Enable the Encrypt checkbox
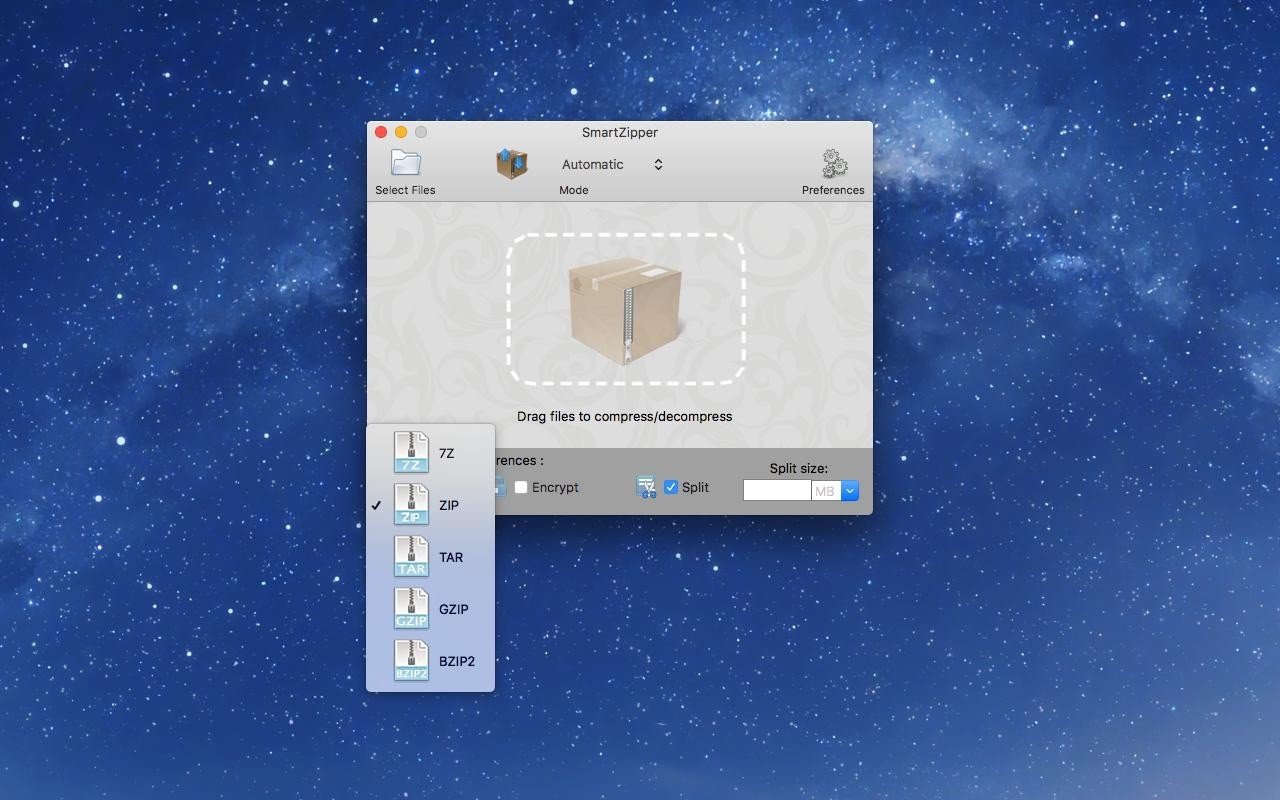 point(521,488)
